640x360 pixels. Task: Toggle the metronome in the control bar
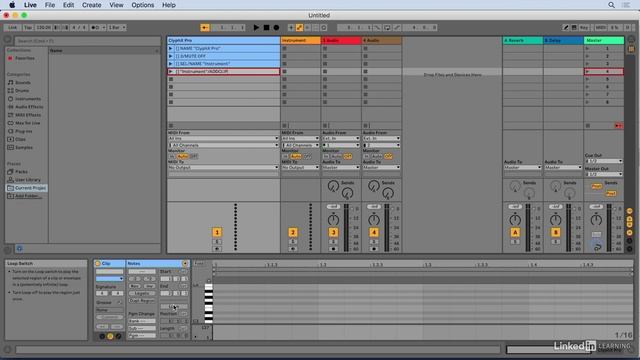point(97,27)
